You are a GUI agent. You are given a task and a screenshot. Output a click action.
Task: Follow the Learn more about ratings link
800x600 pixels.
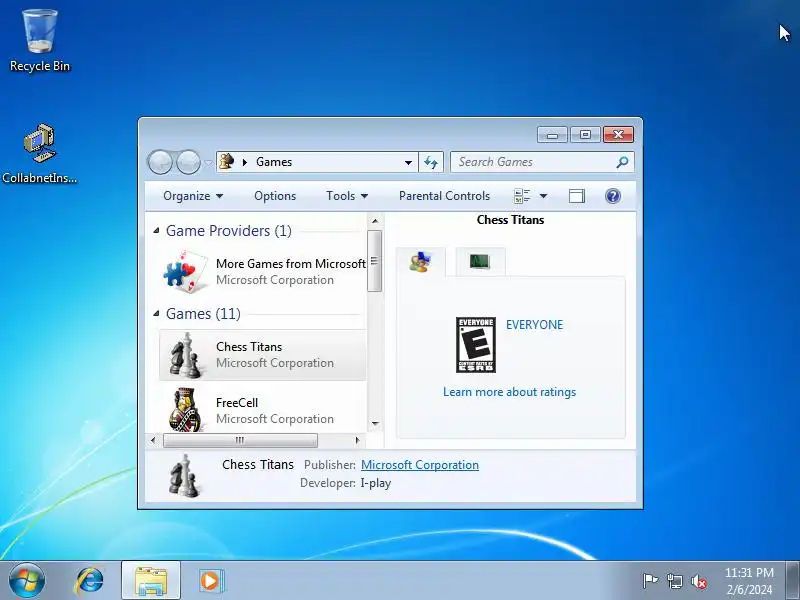(x=509, y=392)
